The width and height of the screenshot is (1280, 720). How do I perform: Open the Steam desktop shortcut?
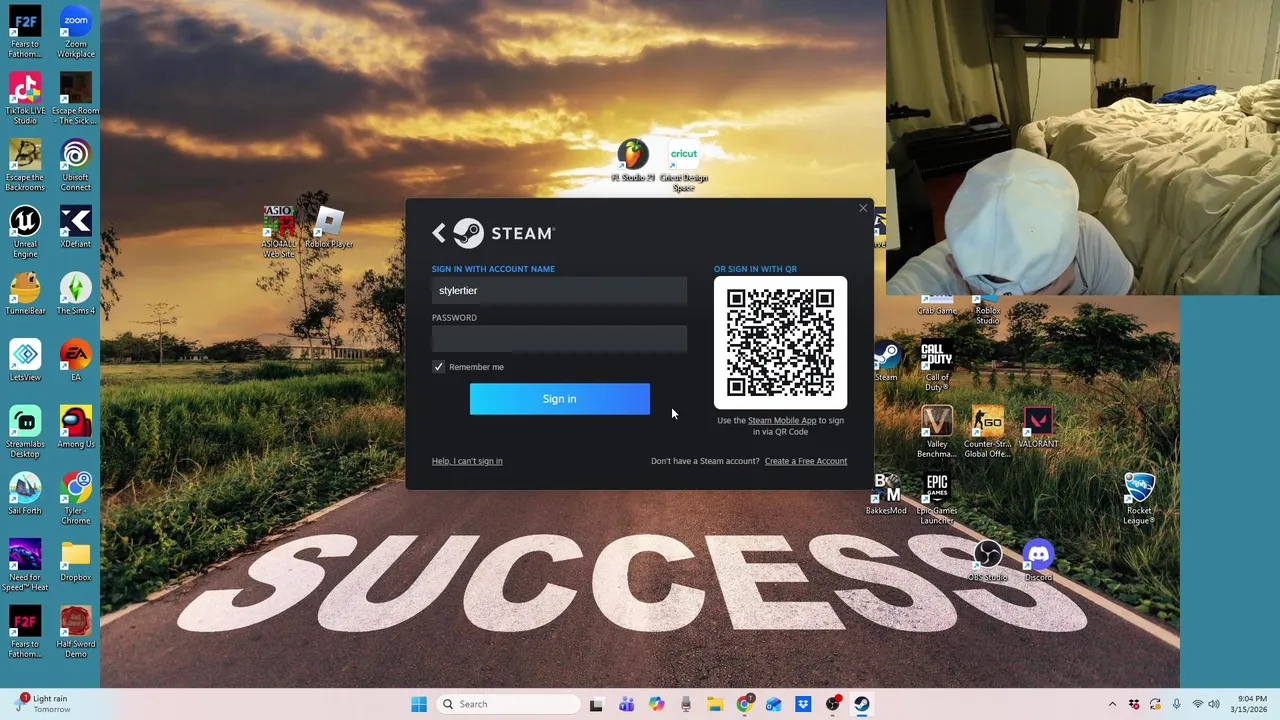tap(886, 361)
